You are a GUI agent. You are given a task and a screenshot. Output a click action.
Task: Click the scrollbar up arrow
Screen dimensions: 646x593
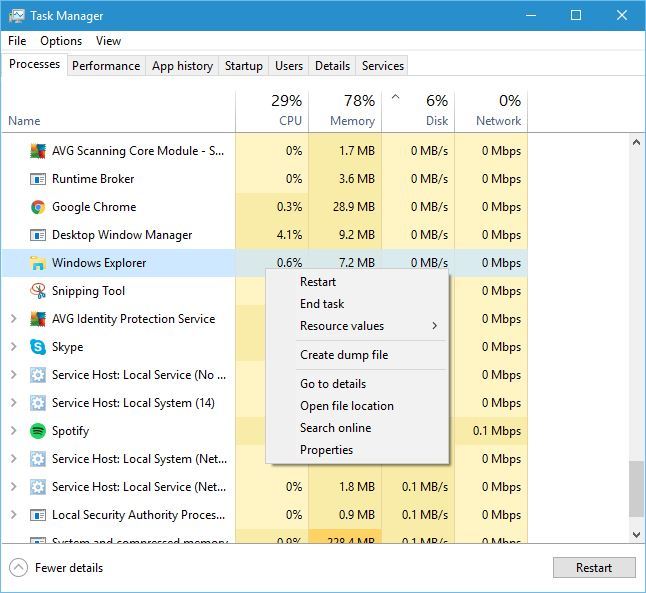(x=636, y=143)
